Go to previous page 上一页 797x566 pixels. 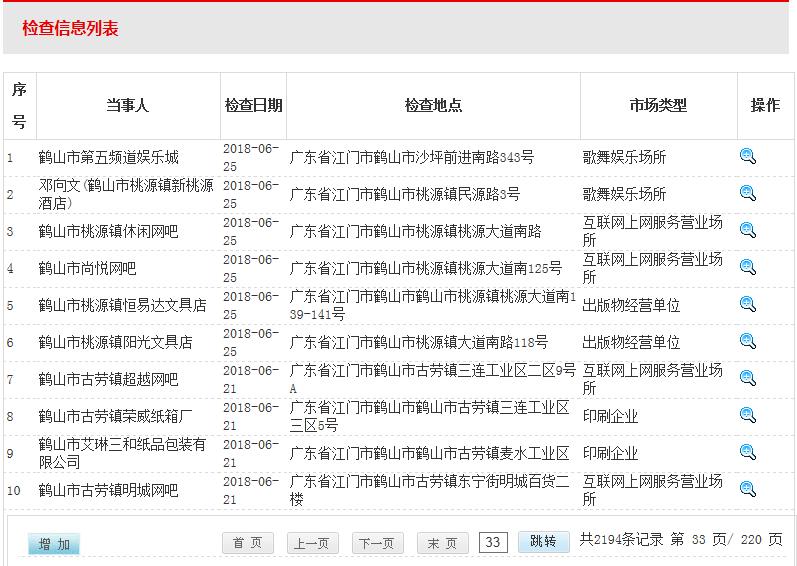[x=312, y=543]
